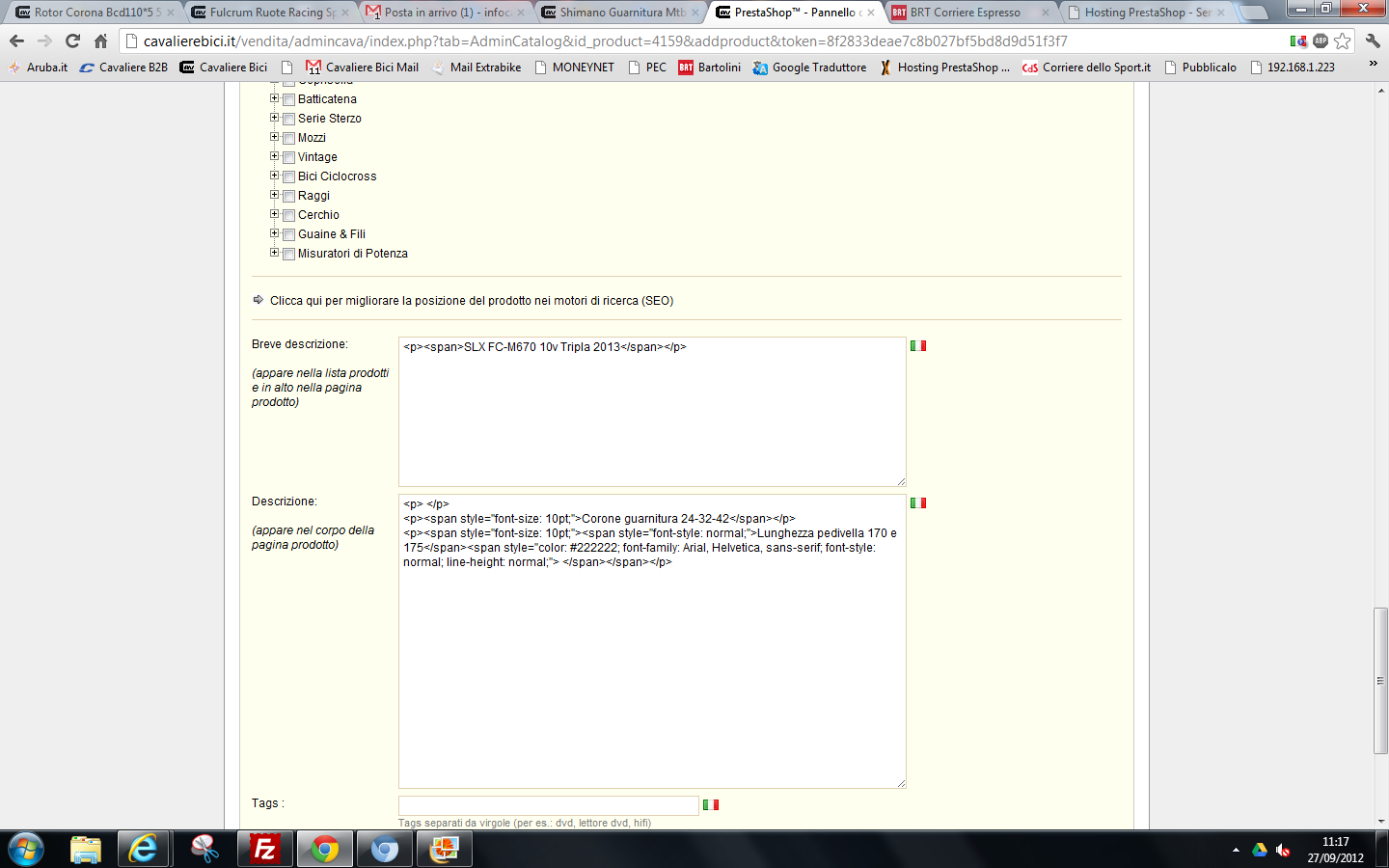Open the Corriere dello Sport.it bookmark
Image resolution: width=1389 pixels, height=868 pixels.
coord(1087,68)
